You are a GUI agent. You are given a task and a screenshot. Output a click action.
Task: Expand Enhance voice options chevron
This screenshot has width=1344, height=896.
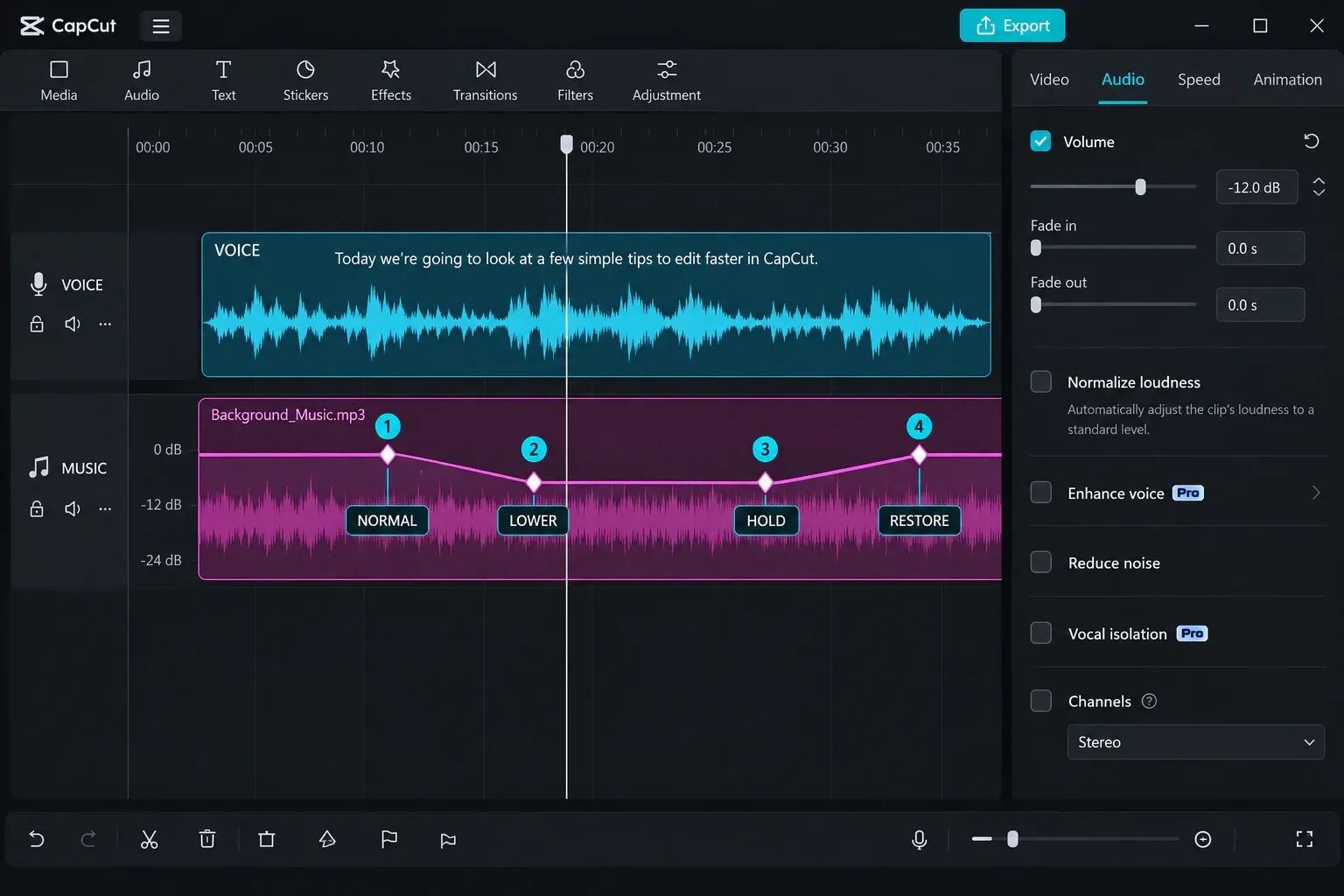(1315, 493)
